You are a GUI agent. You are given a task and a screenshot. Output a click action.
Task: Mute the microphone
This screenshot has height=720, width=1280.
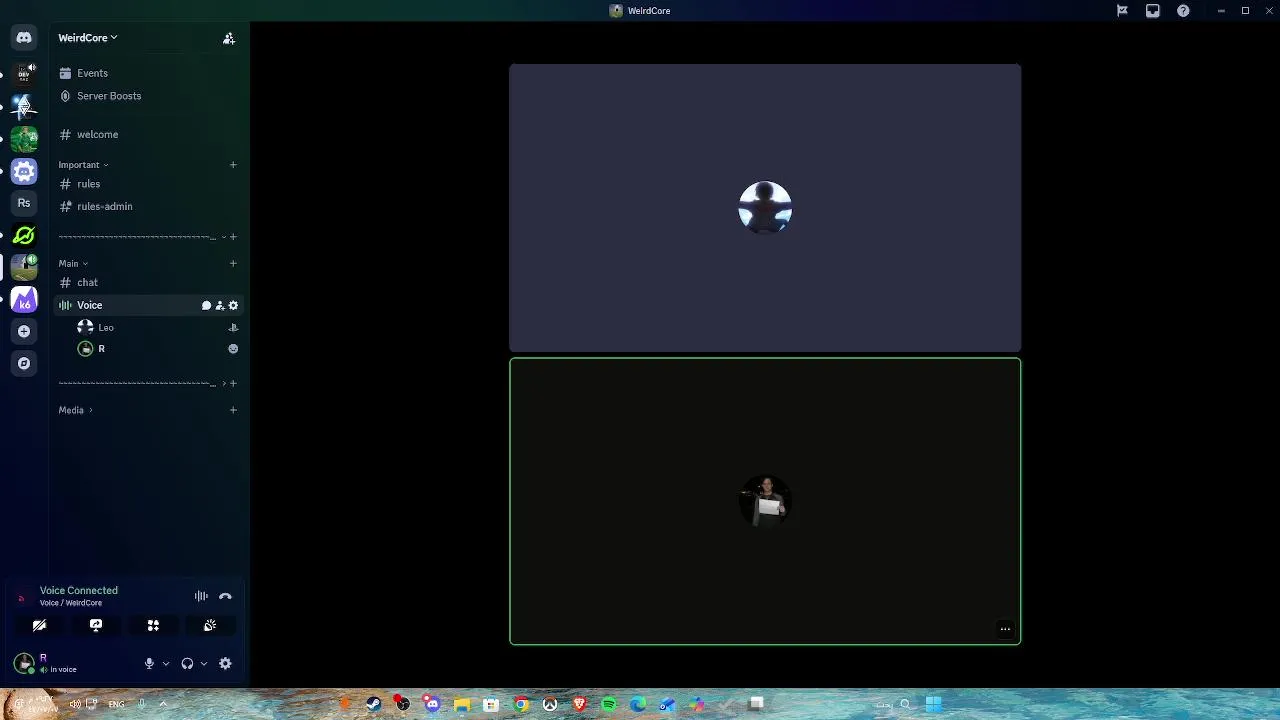click(149, 663)
